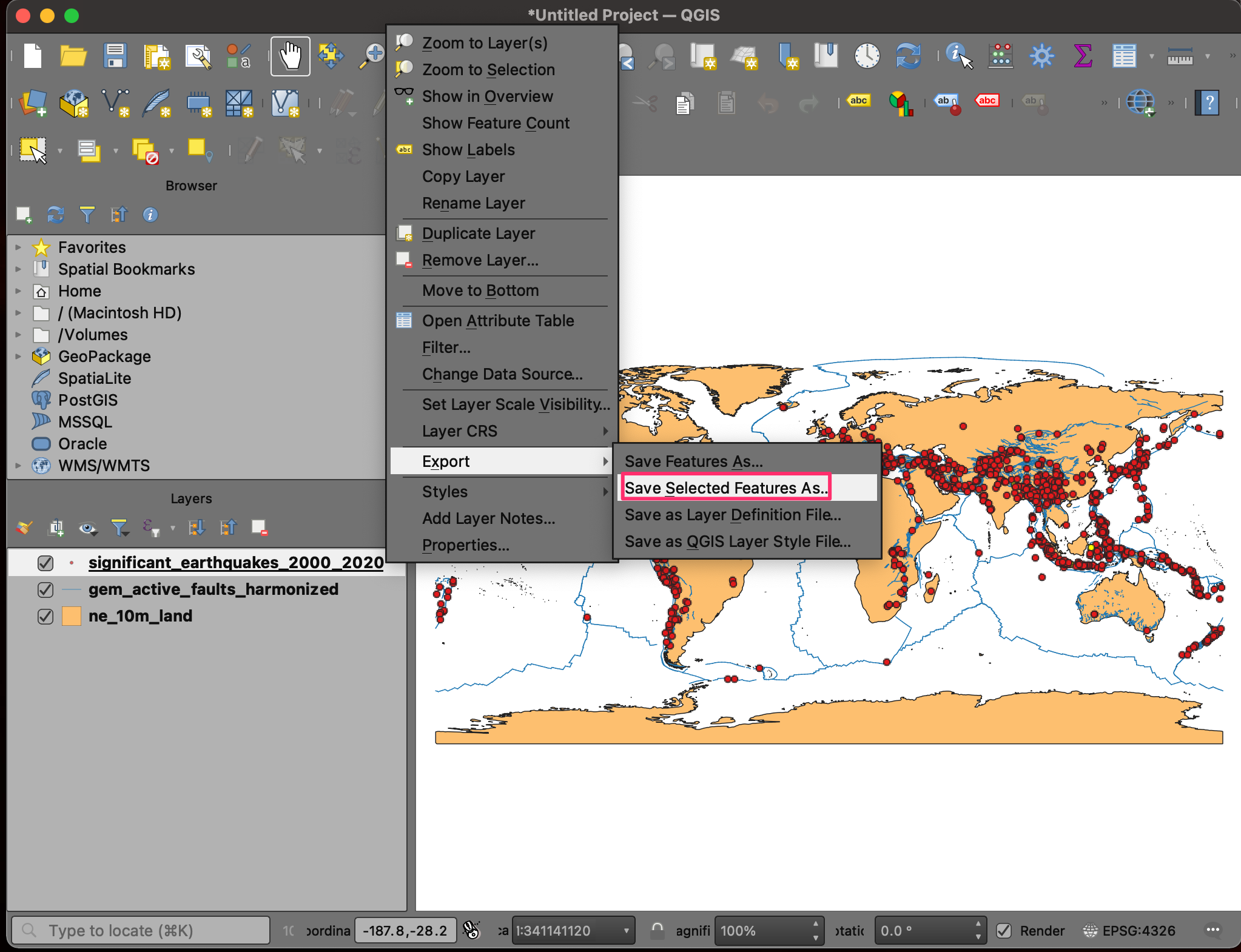
Task: Click the Pan Map to Selection icon
Action: pos(331,56)
